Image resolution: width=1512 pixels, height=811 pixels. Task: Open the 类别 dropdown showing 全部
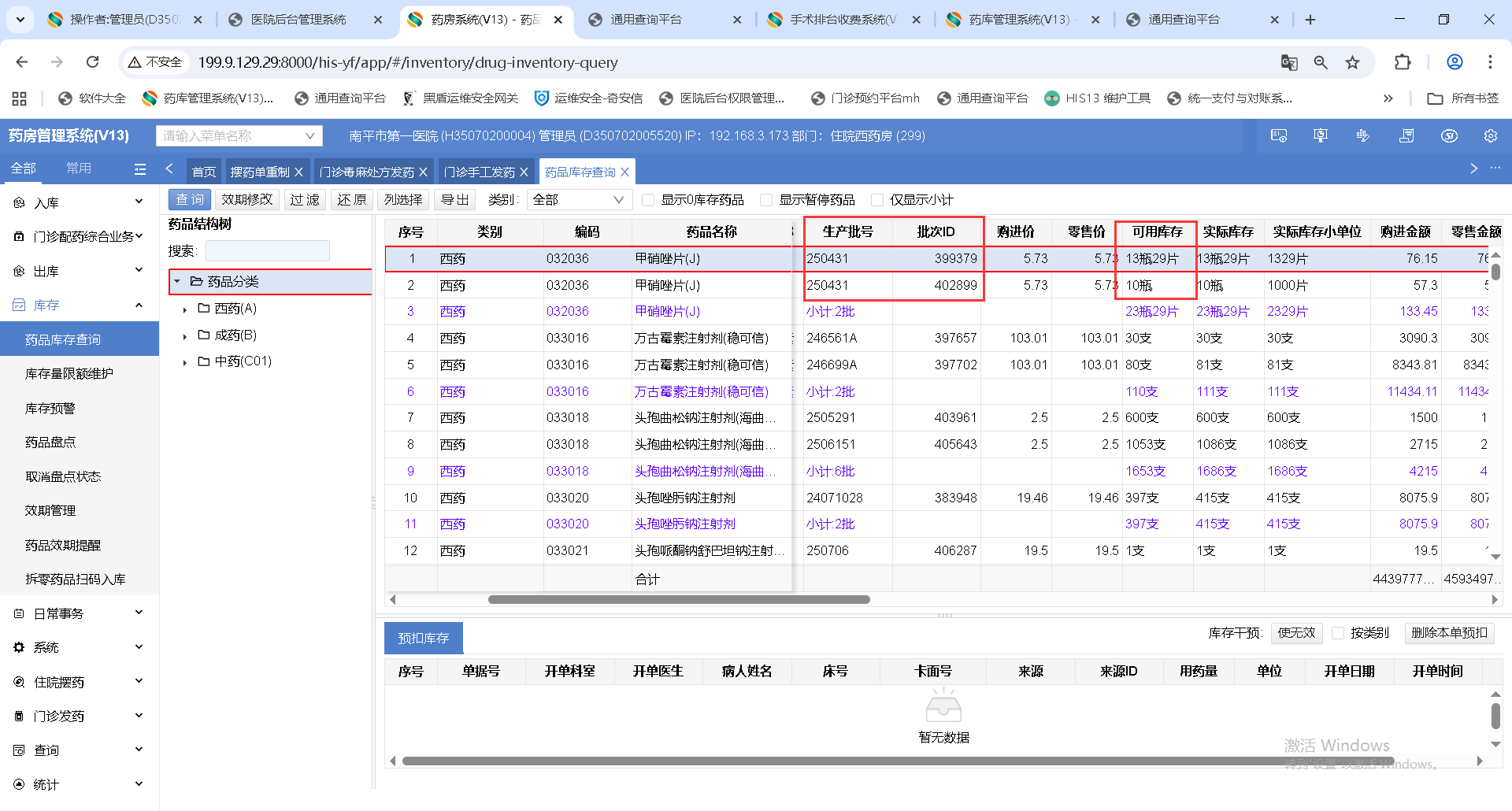pyautogui.click(x=579, y=200)
